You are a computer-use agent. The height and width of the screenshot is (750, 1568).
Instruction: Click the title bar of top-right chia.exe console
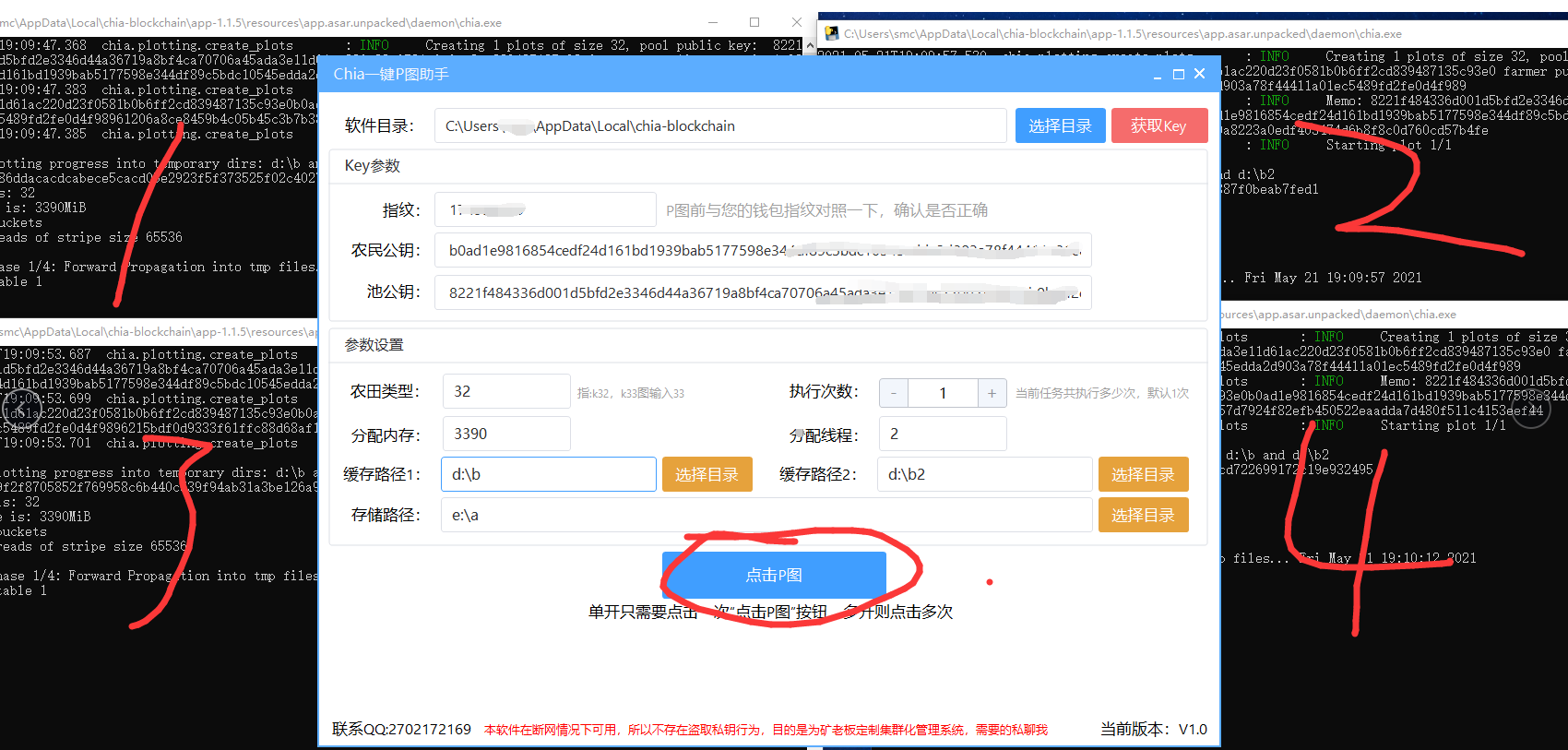(1194, 33)
